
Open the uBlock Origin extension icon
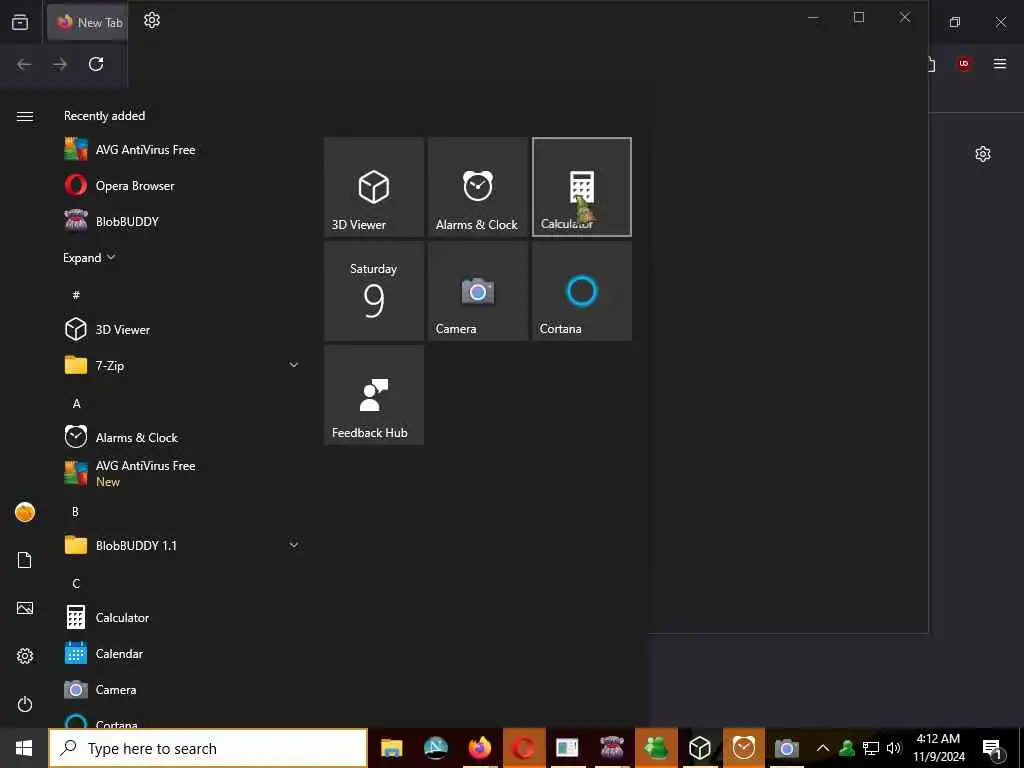(x=964, y=63)
